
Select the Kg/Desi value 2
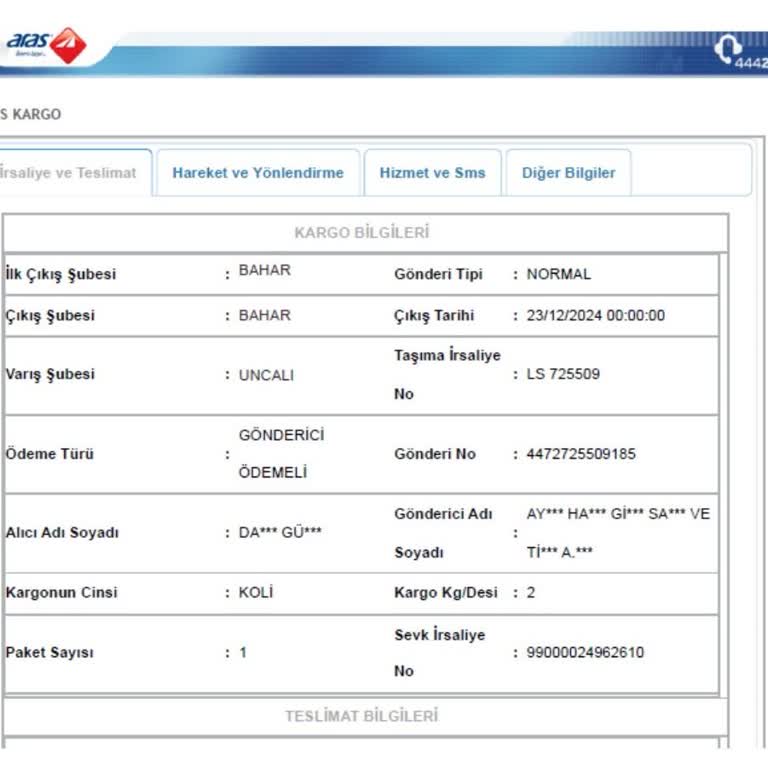pyautogui.click(x=531, y=593)
